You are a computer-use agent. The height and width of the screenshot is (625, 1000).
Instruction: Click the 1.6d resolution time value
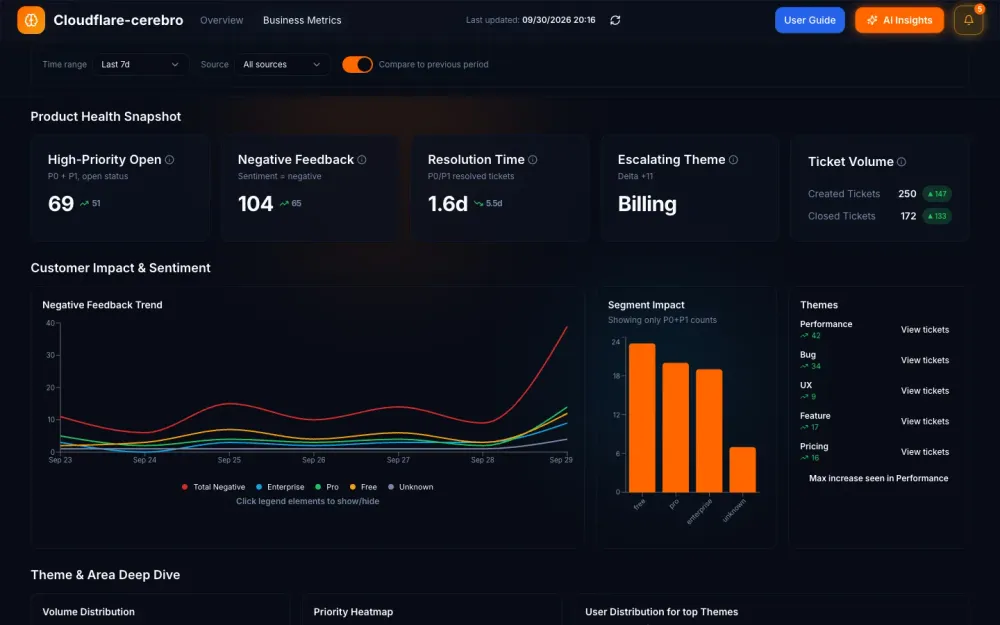coord(448,204)
